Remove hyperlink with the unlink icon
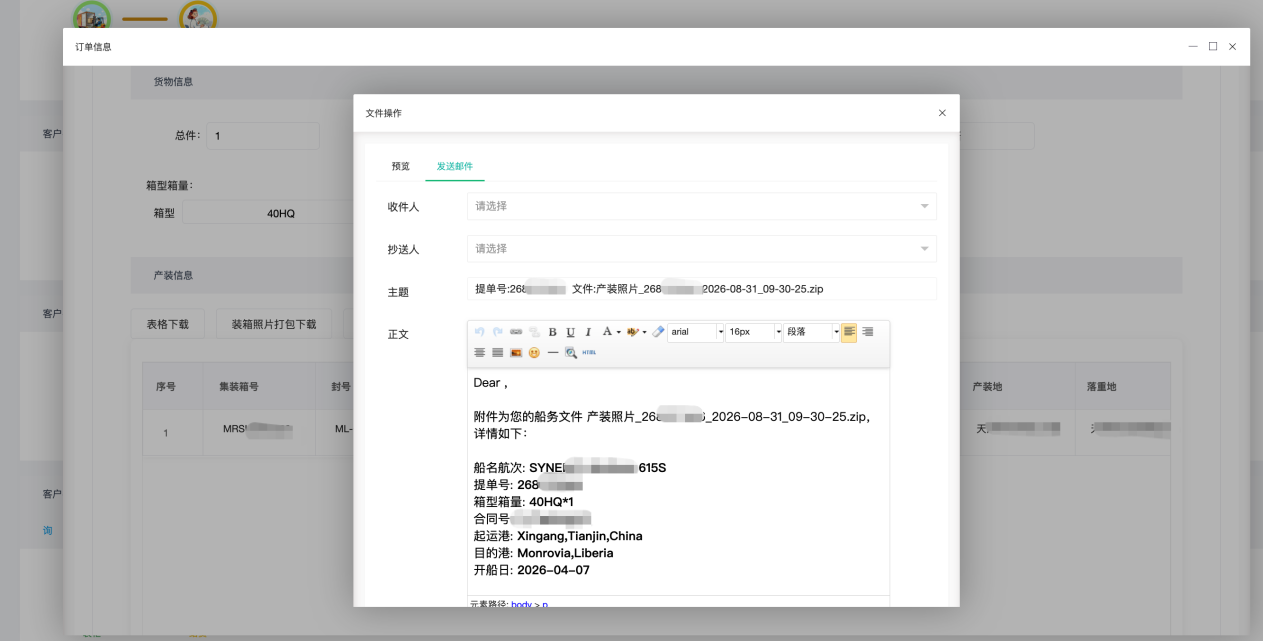 click(x=534, y=332)
